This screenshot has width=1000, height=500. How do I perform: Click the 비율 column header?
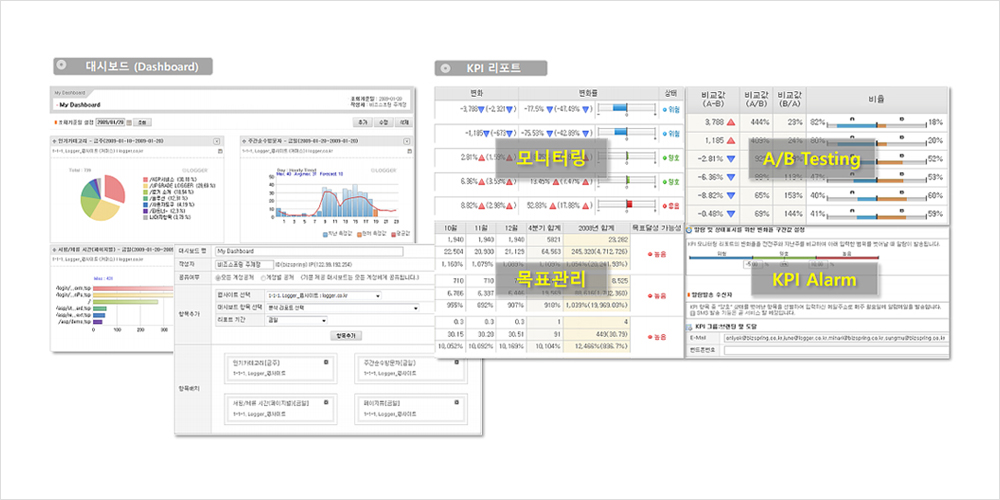coord(877,100)
